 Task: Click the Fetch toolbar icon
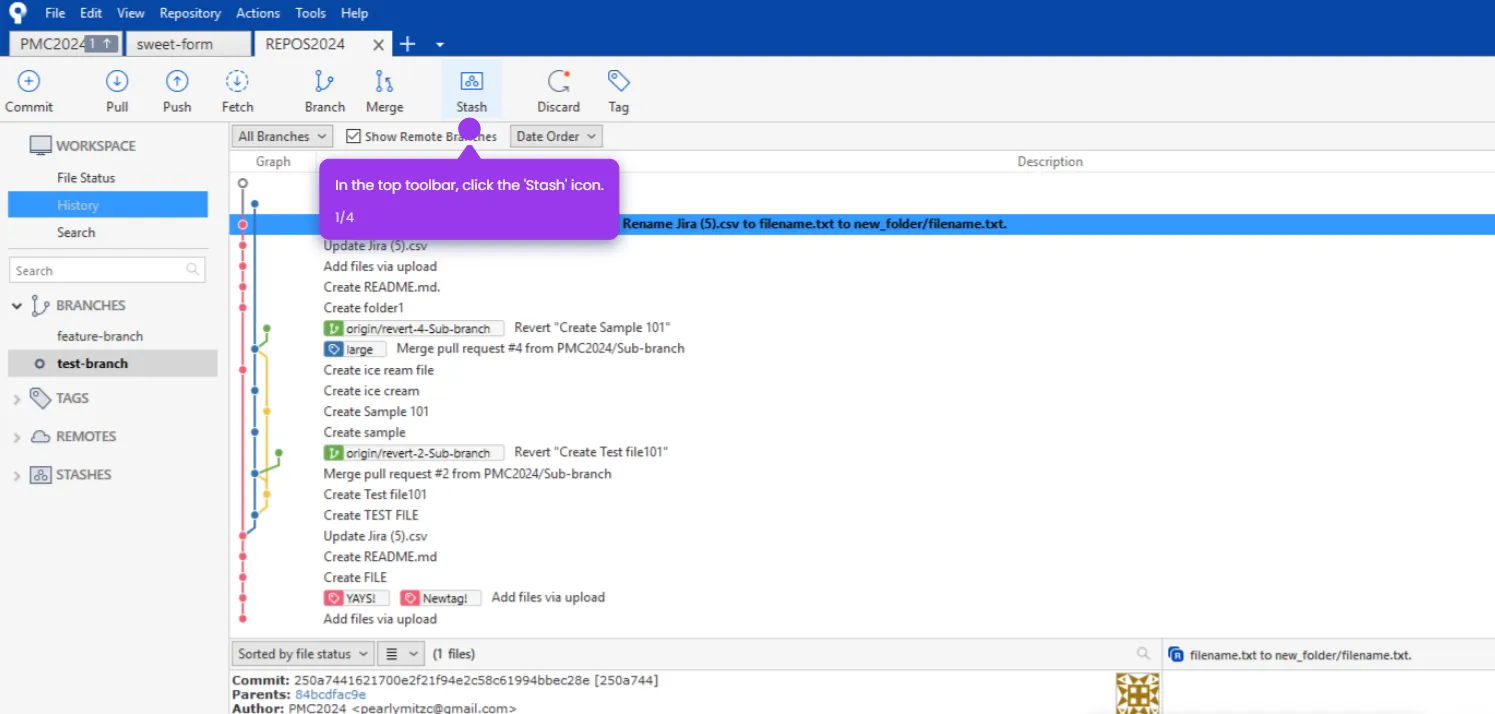pyautogui.click(x=237, y=82)
